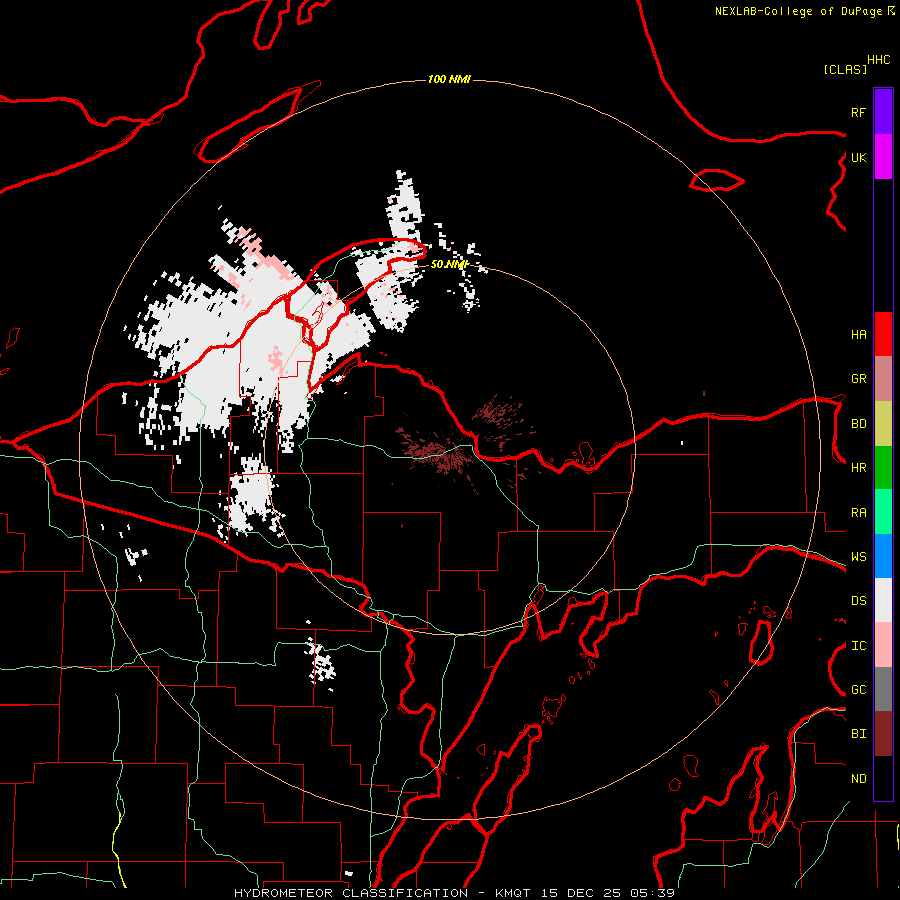Click the UK magenta legend swatch
900x900 pixels.
883,157
